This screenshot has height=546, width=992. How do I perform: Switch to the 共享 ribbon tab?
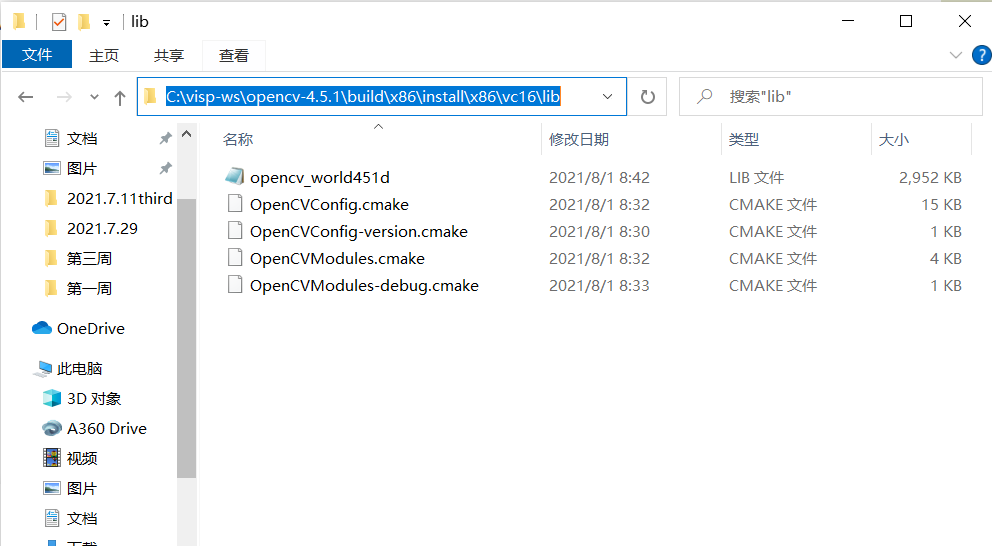click(x=169, y=56)
